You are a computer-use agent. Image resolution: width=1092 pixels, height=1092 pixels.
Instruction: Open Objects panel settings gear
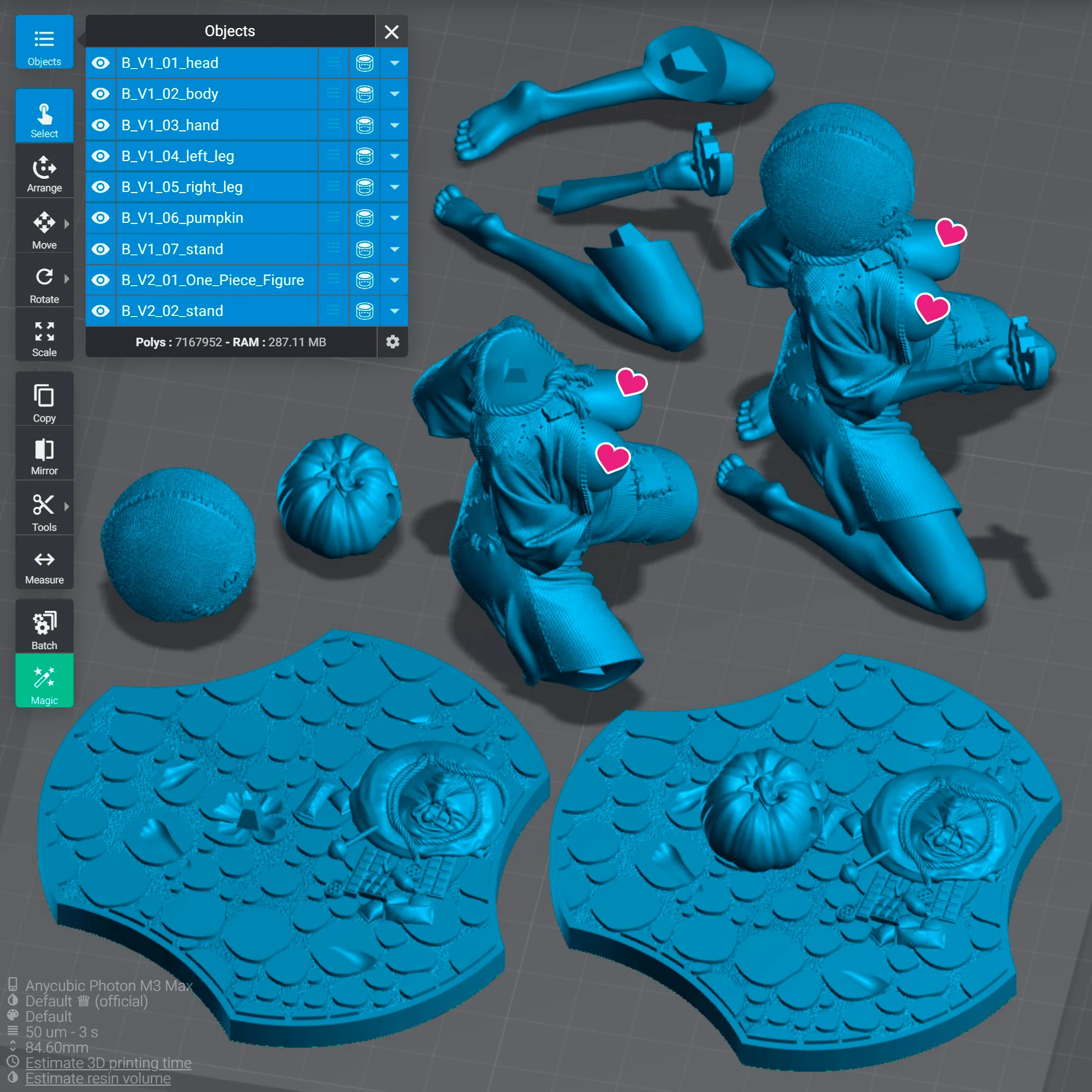[x=393, y=342]
